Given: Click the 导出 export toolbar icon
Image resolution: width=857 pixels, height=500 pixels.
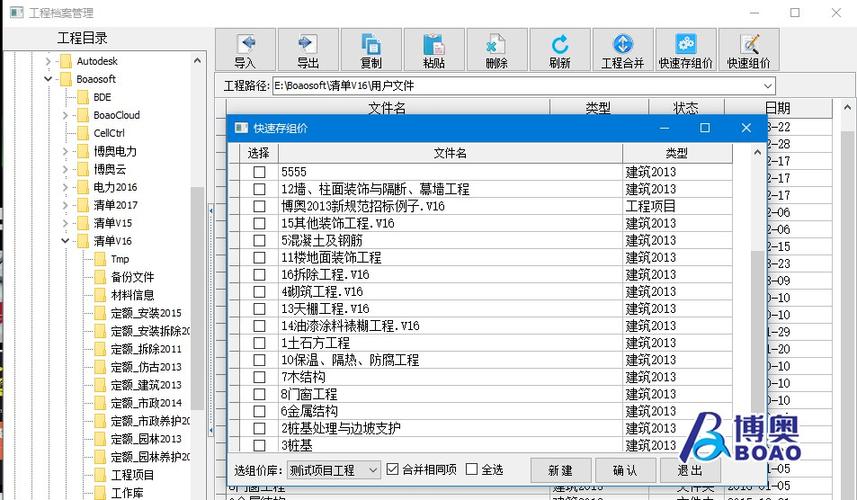Looking at the screenshot, I should 308,50.
